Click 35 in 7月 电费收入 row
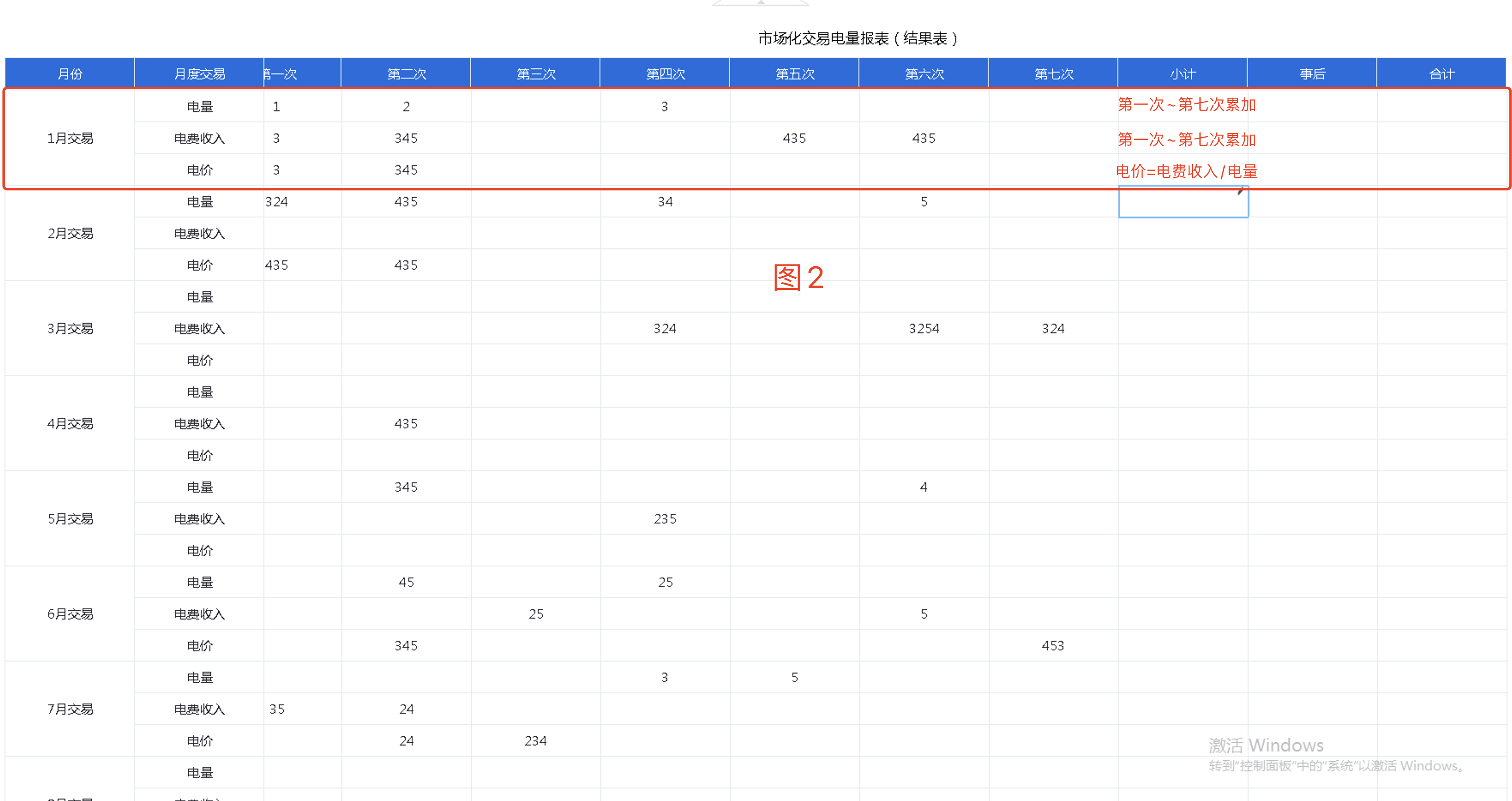Viewport: 1512px width, 801px height. (277, 709)
